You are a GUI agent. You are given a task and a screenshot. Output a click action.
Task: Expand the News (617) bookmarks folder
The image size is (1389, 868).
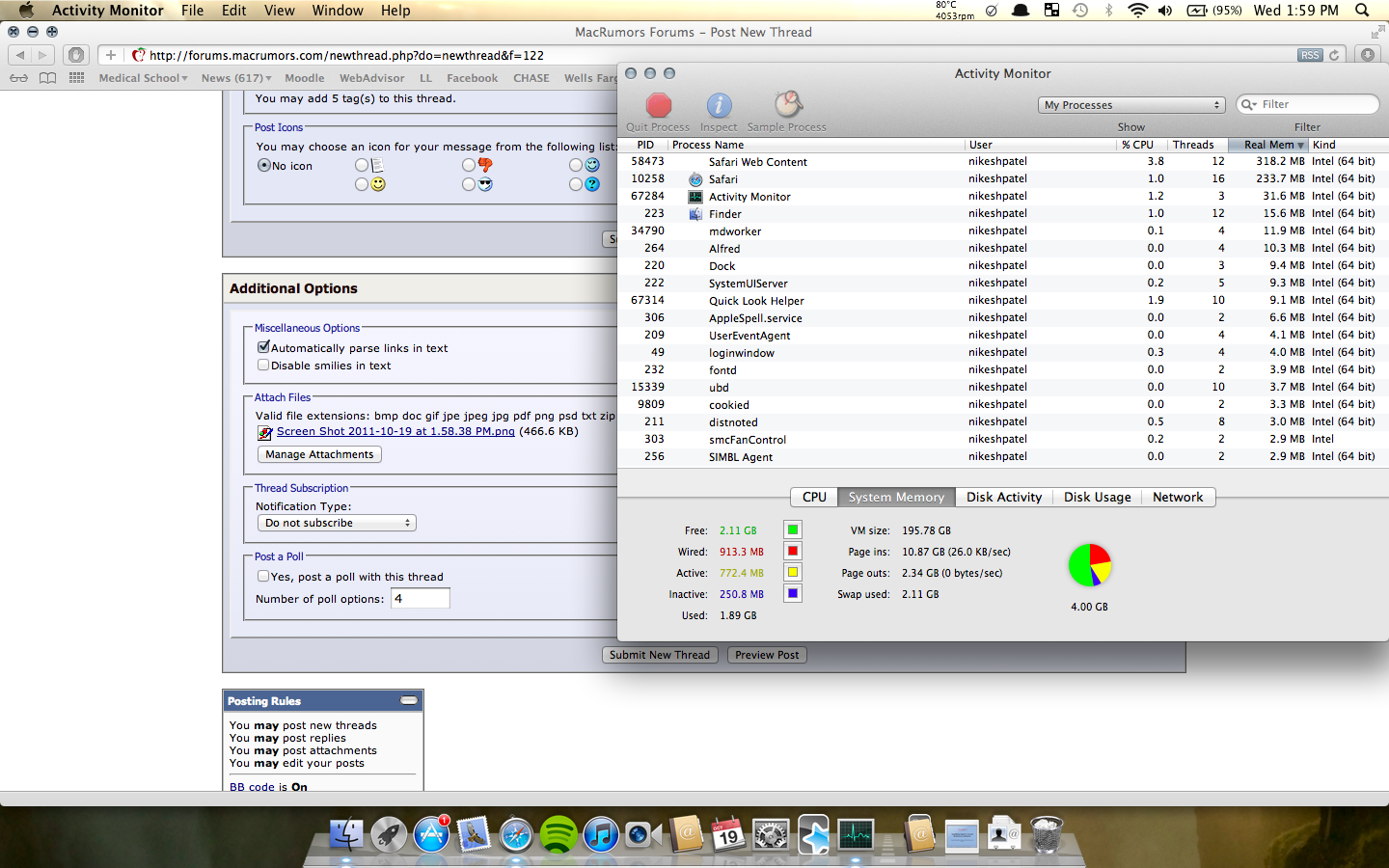[x=236, y=78]
